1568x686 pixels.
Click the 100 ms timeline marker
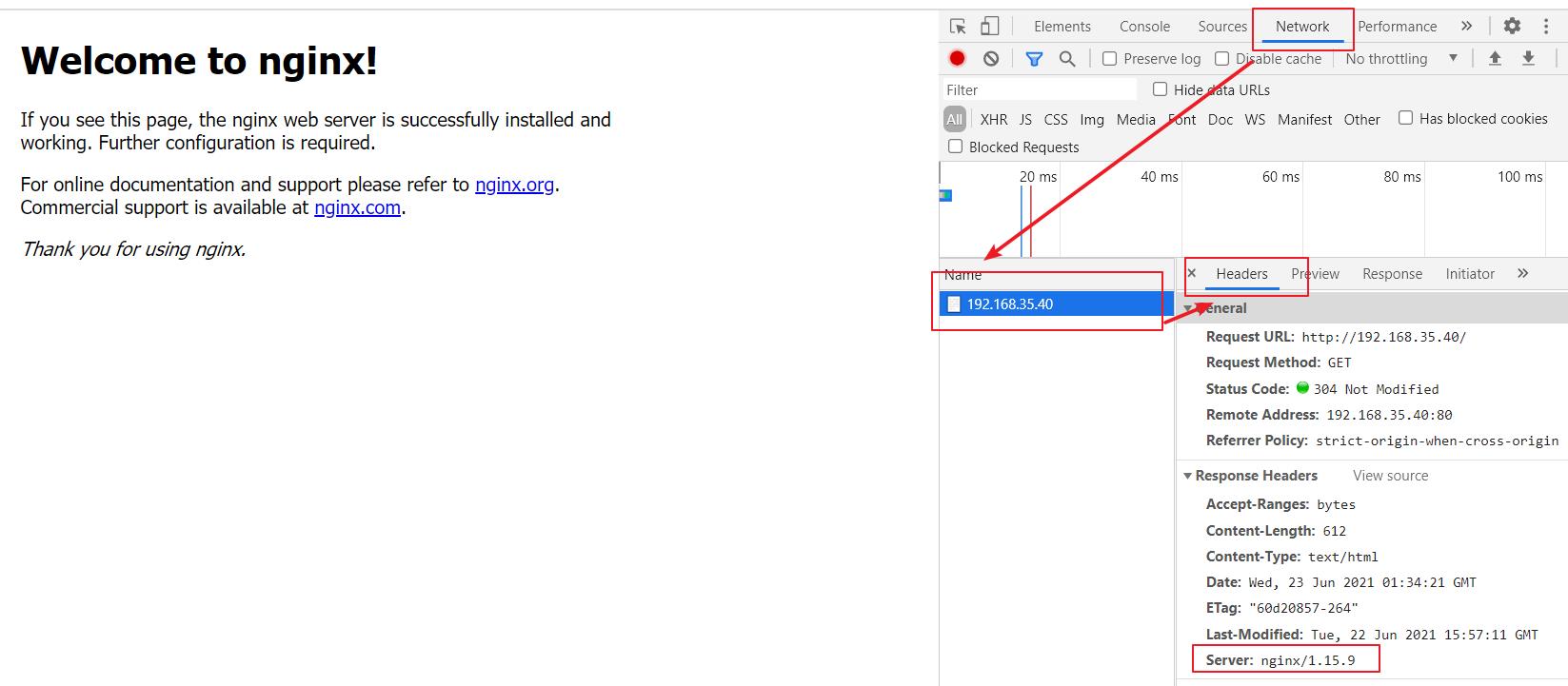pyautogui.click(x=1519, y=177)
